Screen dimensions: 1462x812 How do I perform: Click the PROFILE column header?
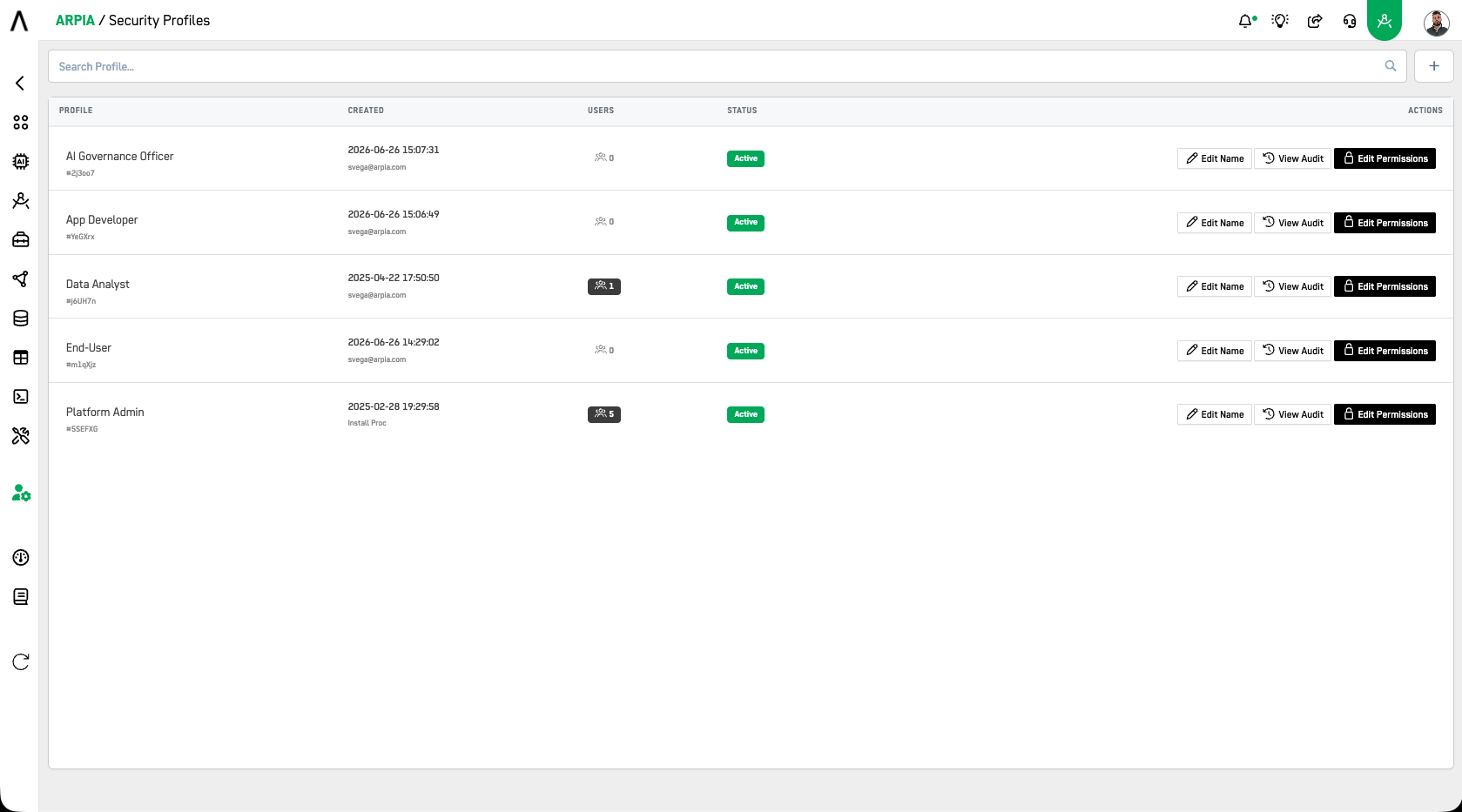pos(76,111)
